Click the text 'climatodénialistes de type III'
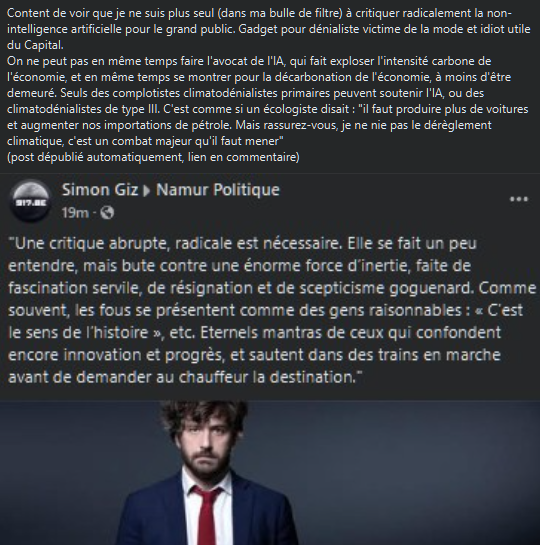The width and height of the screenshot is (540, 545). (83, 109)
